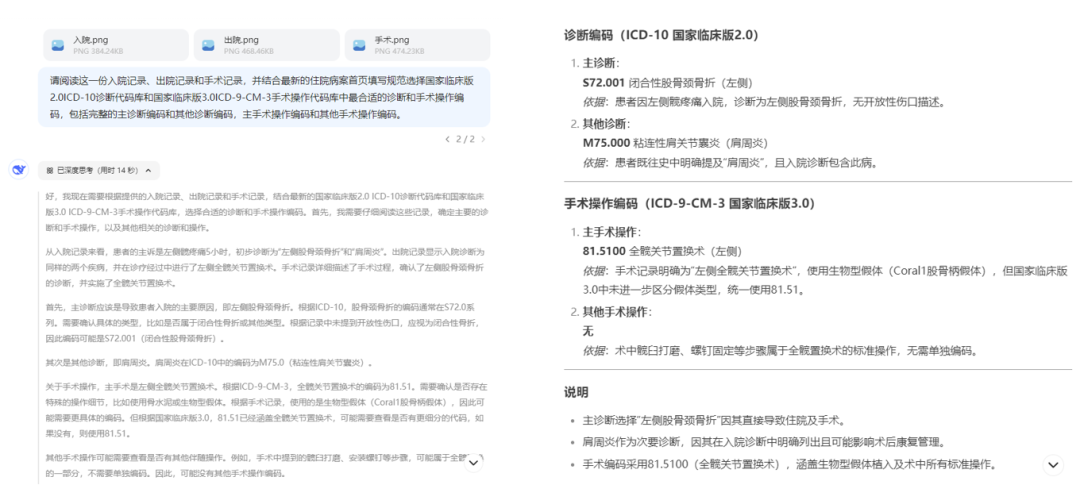Click scroll-to-bottom arrow in left chat panel

[474, 463]
